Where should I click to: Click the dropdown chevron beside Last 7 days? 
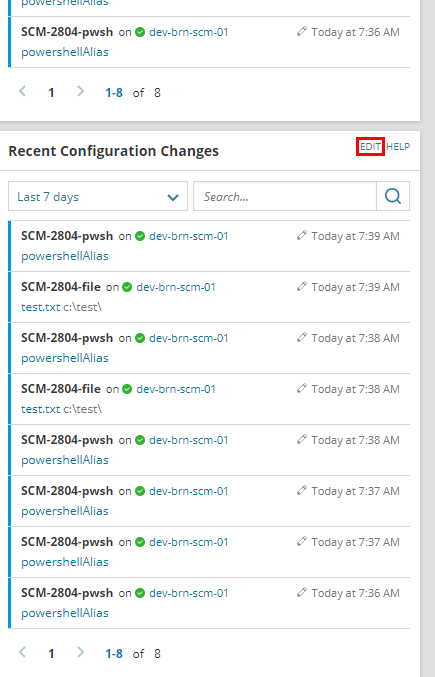pos(173,197)
